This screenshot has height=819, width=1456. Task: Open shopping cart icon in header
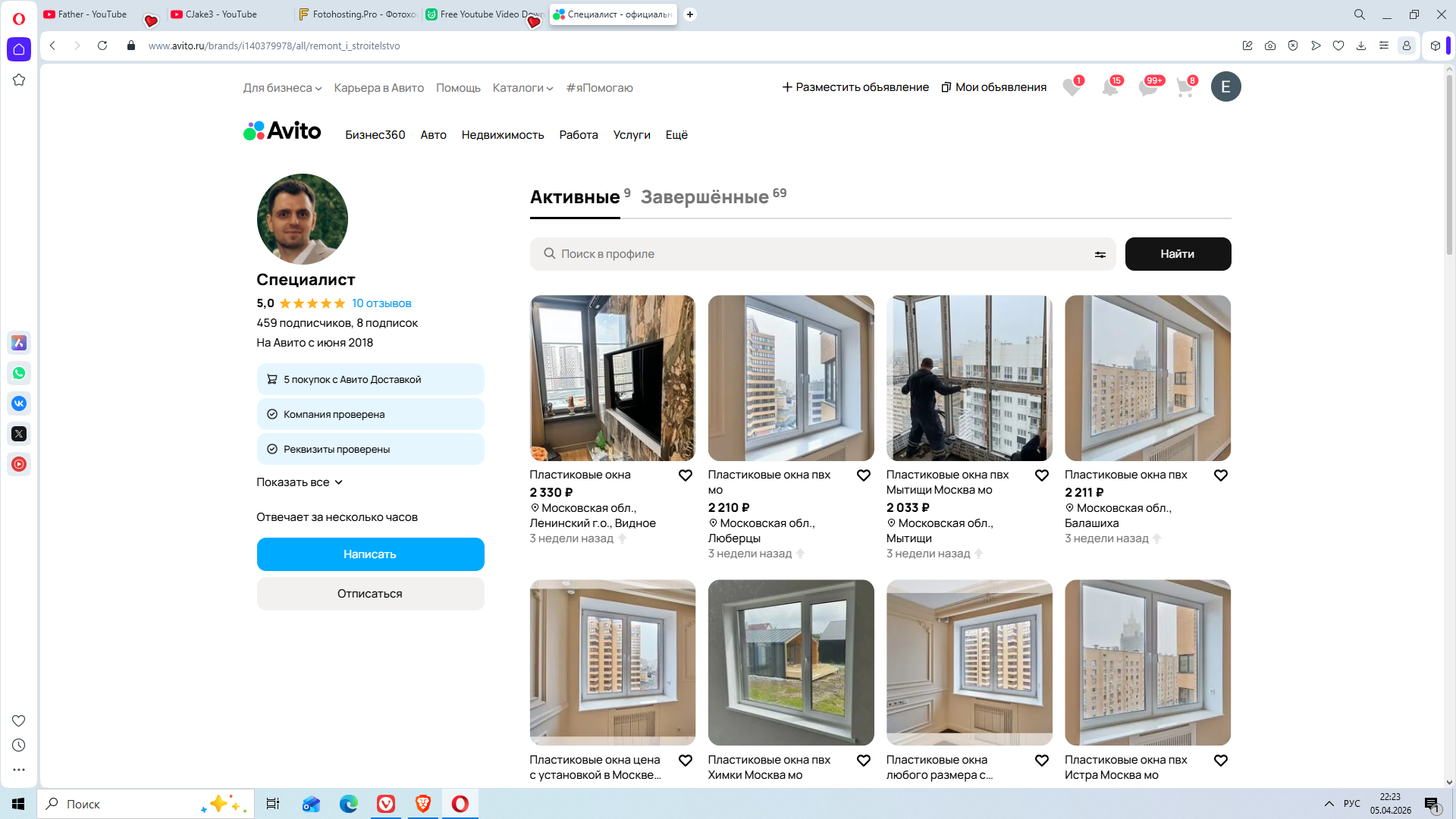click(1185, 87)
